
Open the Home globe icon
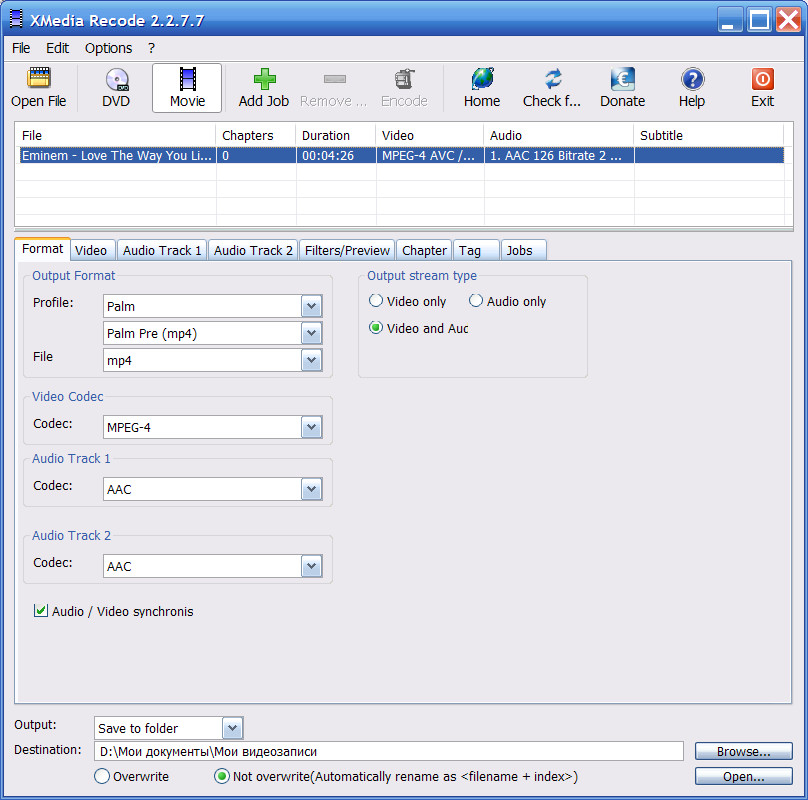click(x=482, y=80)
